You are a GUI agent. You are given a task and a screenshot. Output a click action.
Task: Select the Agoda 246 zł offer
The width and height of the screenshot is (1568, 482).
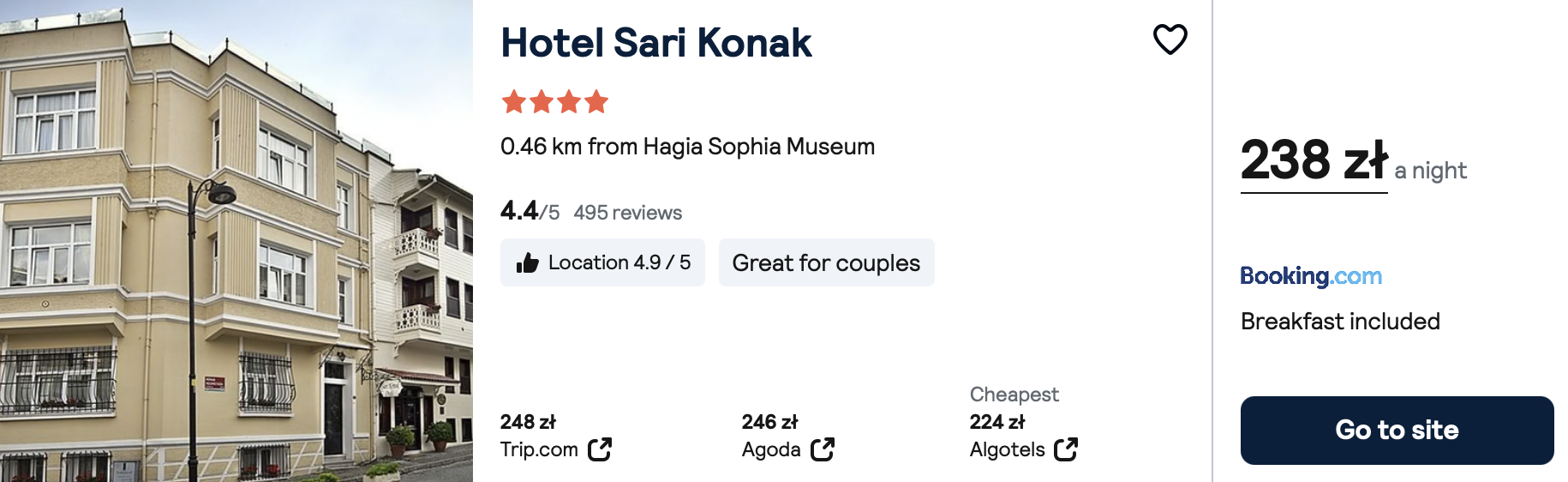pyautogui.click(x=788, y=436)
